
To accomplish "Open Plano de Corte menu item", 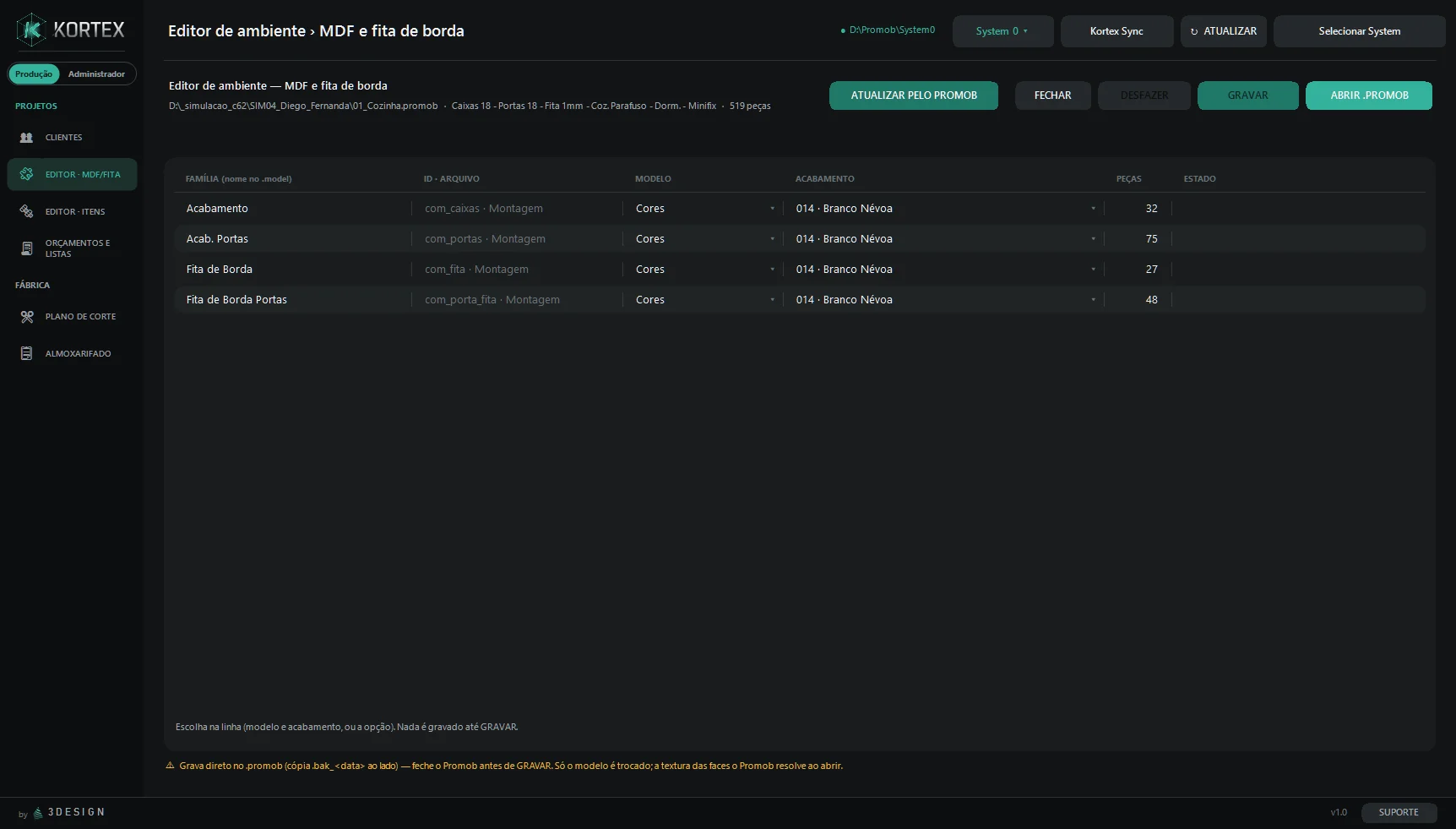I will coord(72,316).
